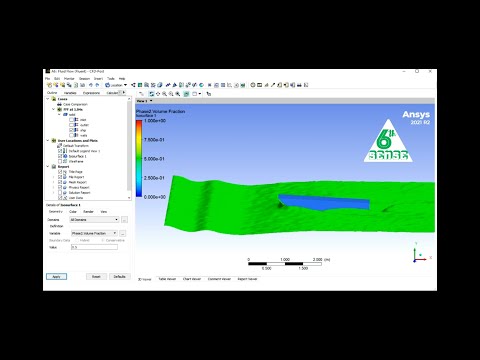This screenshot has width=480, height=360.
Task: Open the Tools menu
Action: [111, 79]
